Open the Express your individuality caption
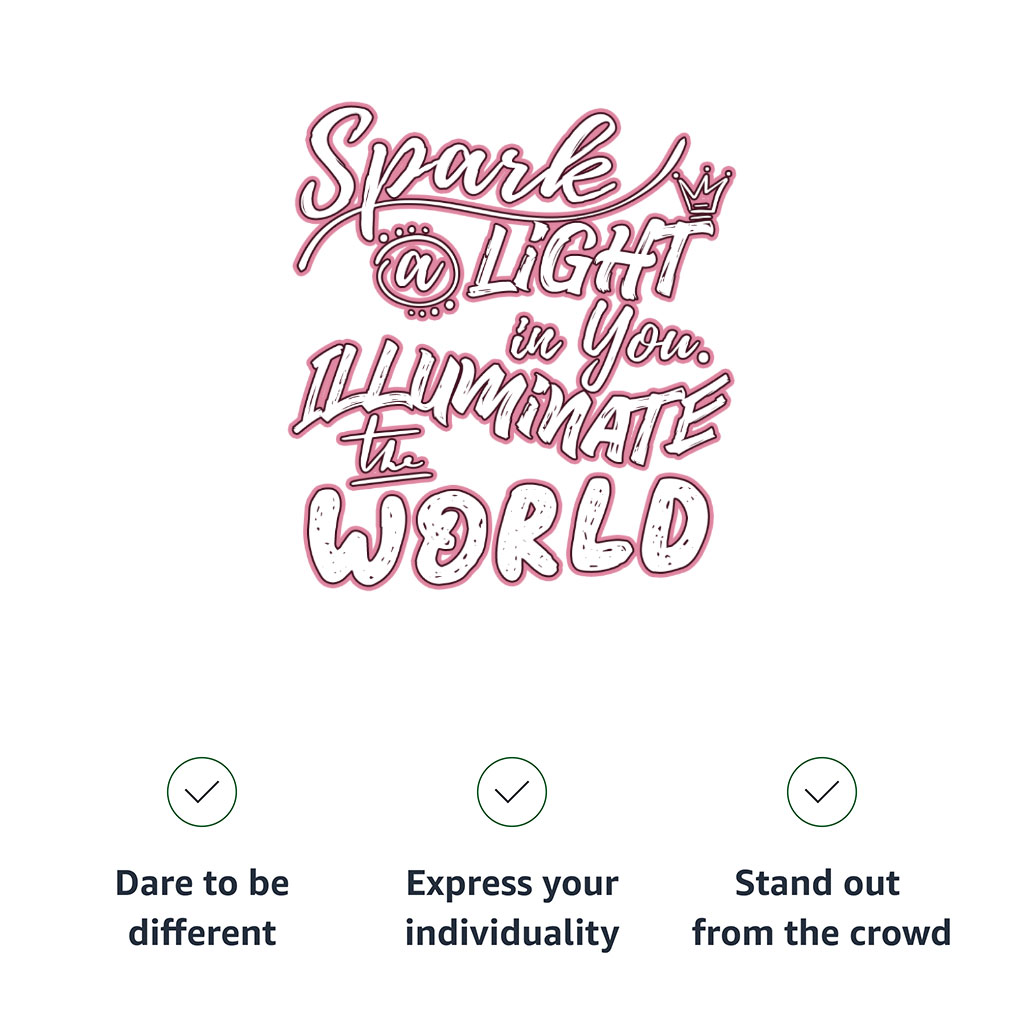The width and height of the screenshot is (1024, 1024). pyautogui.click(x=512, y=908)
